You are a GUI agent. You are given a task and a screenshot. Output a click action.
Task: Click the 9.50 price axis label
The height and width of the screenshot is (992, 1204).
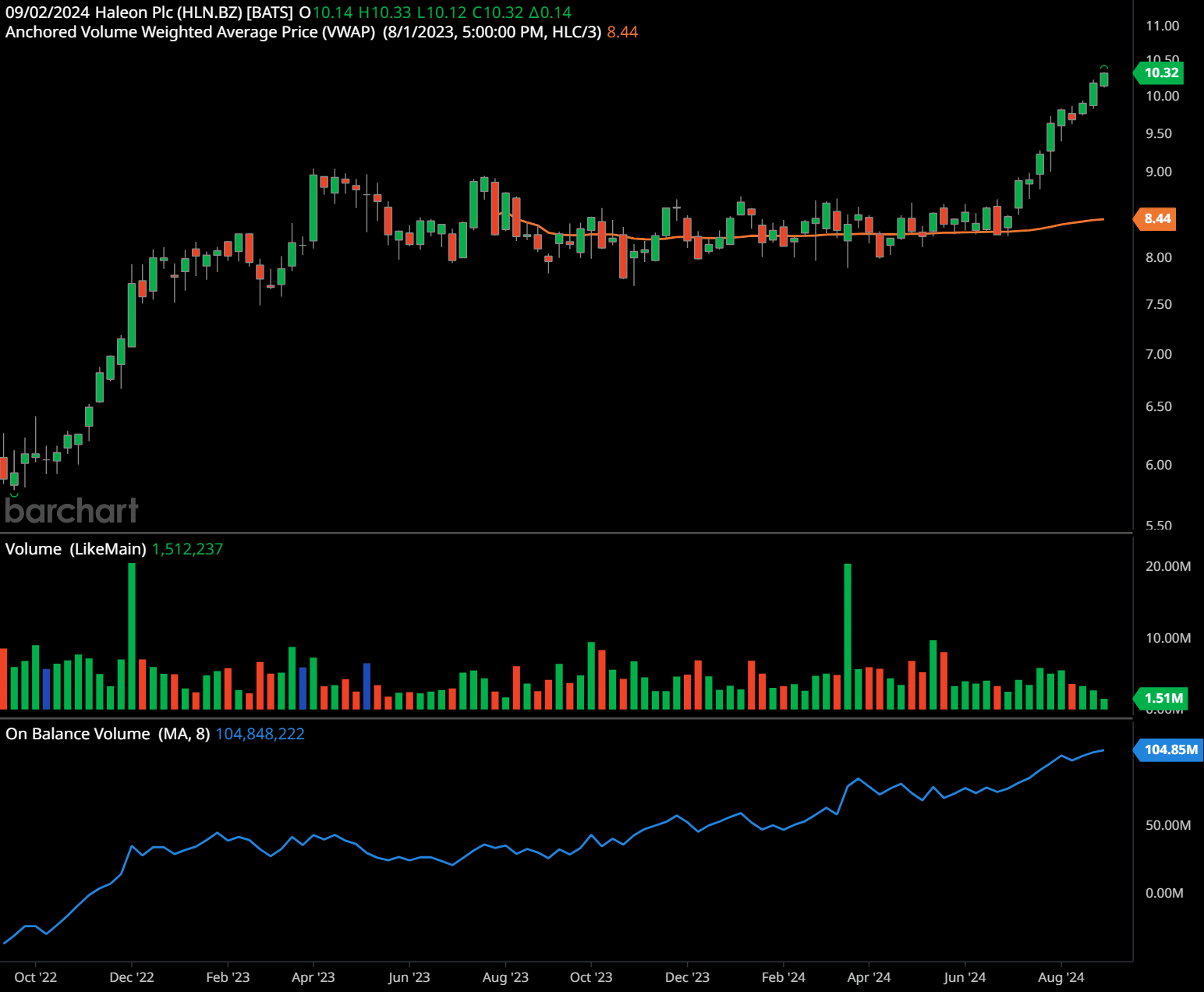1159,133
